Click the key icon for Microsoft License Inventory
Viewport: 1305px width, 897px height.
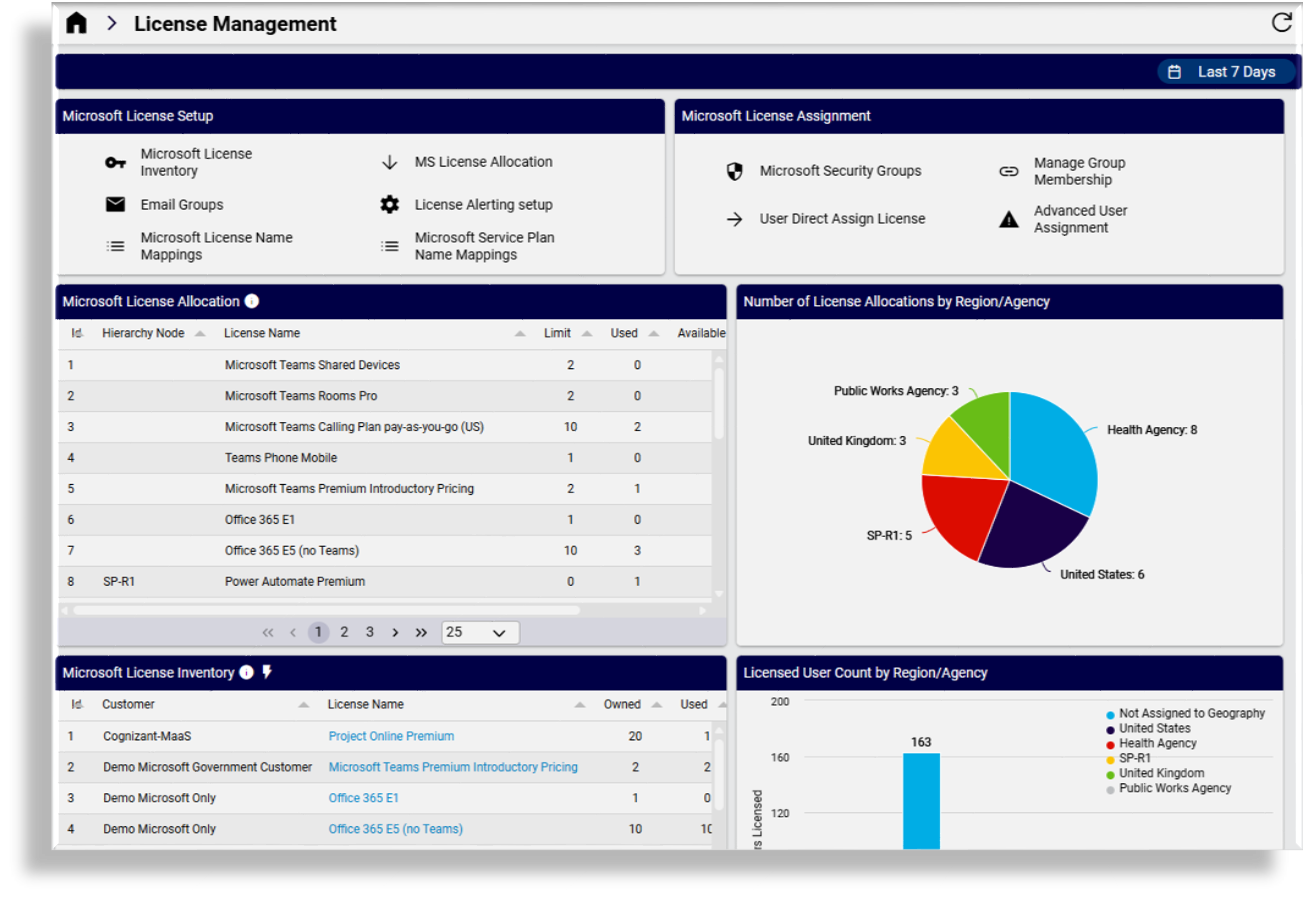click(116, 163)
